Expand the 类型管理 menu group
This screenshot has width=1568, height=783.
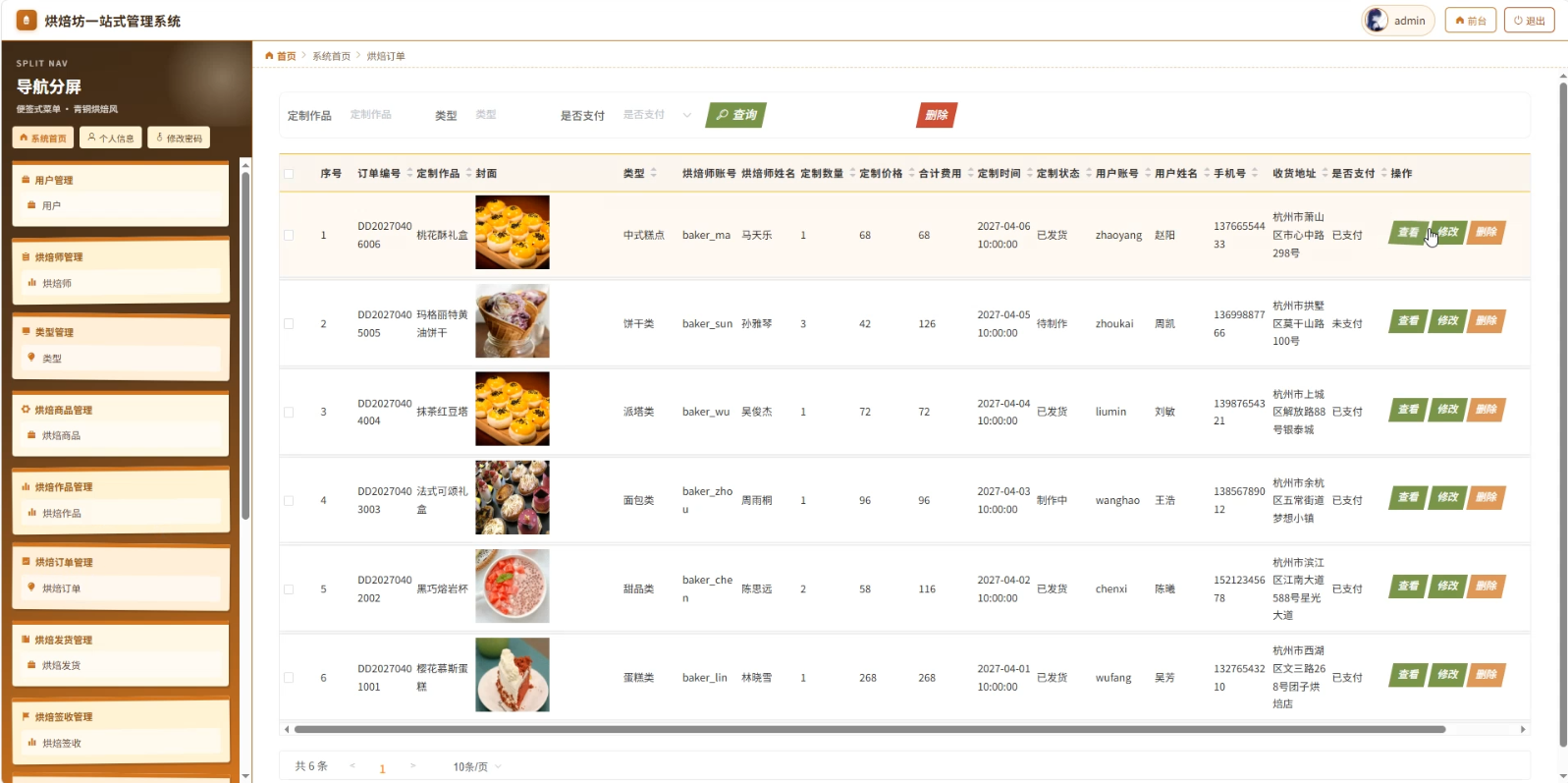(x=121, y=332)
